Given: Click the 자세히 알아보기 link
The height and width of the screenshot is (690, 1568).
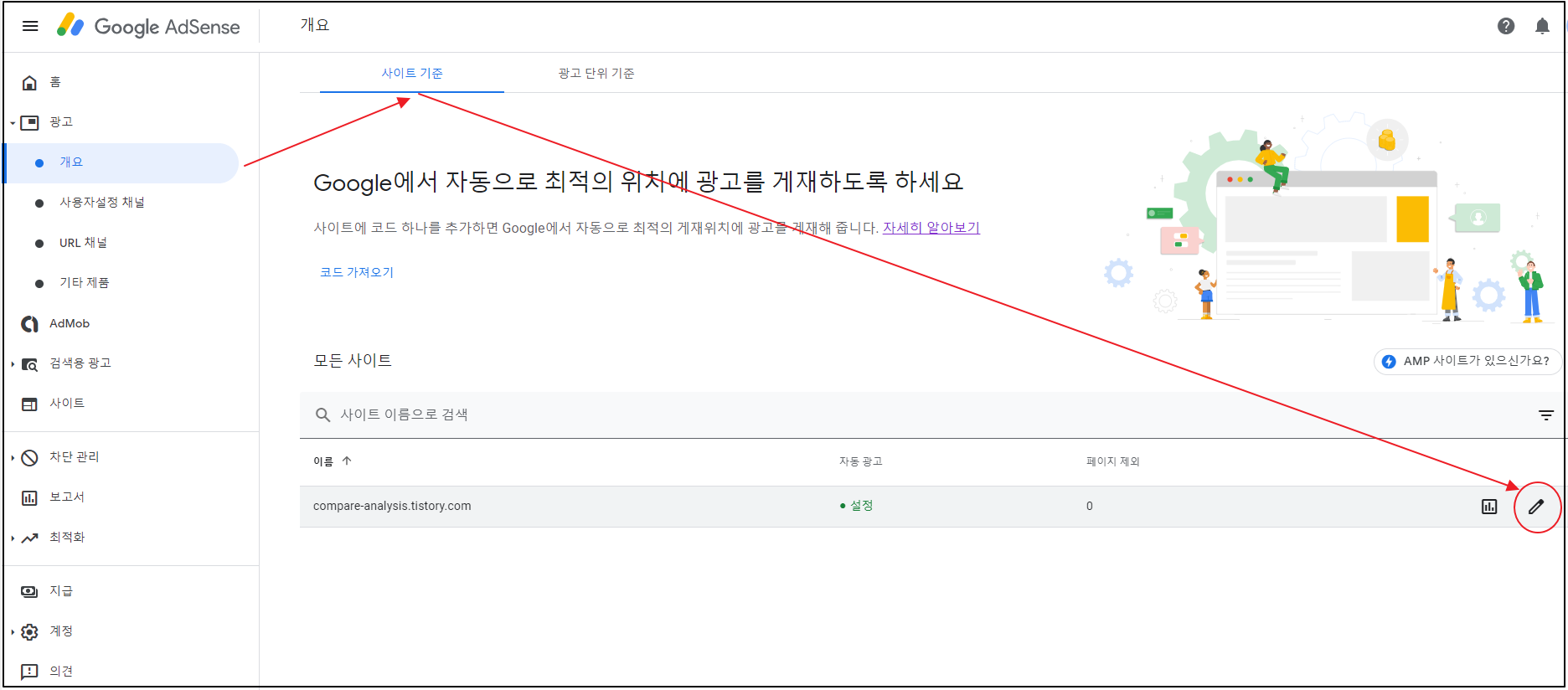Looking at the screenshot, I should click(931, 228).
